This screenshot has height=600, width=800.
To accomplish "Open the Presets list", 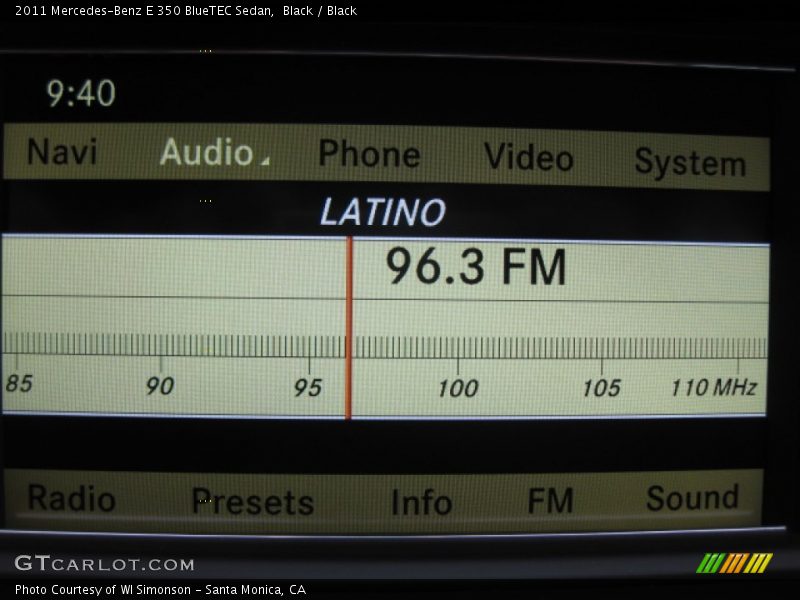I will (x=252, y=502).
